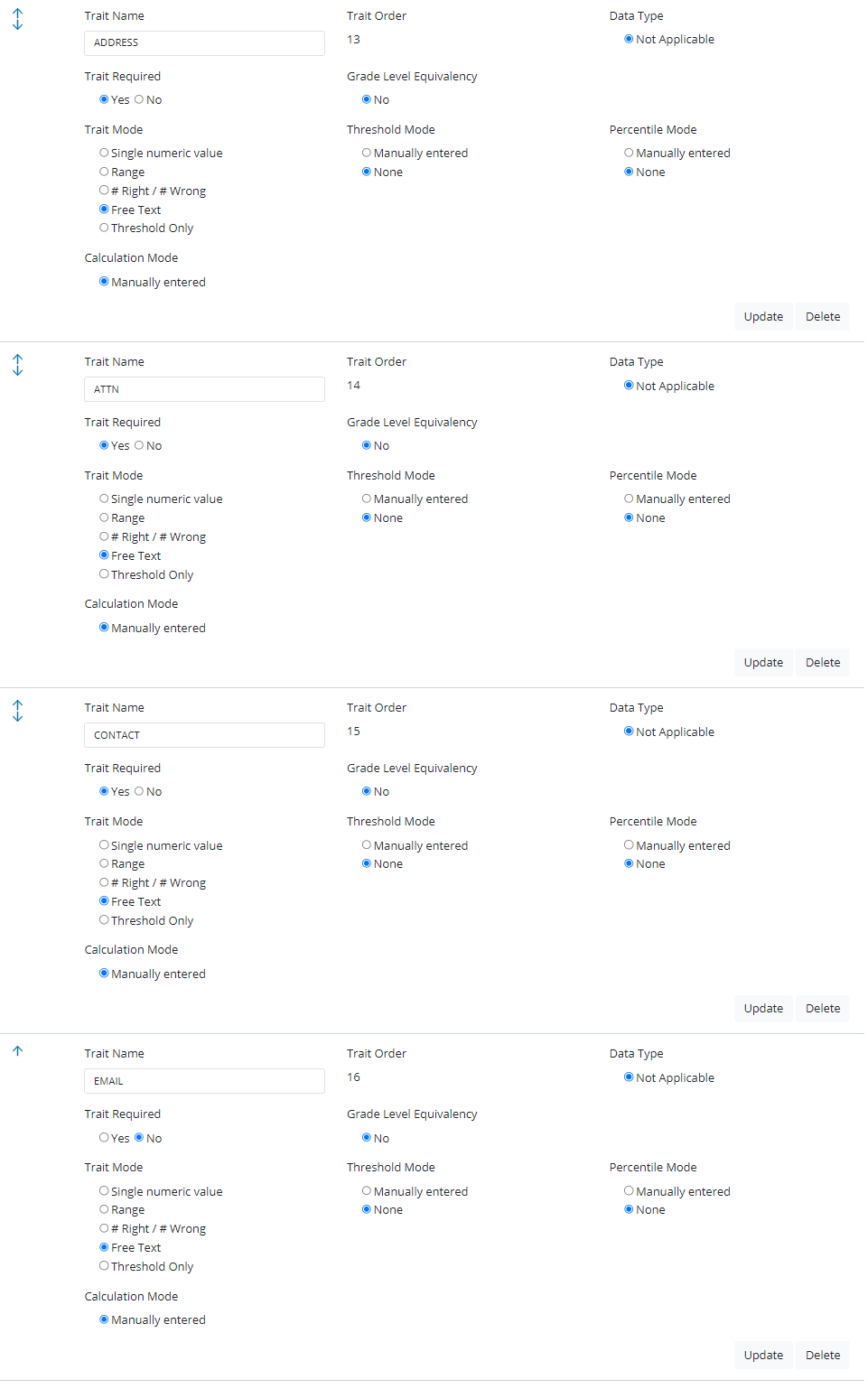This screenshot has height=1389, width=868.
Task: Move the CONTACT trait down using arrow
Action: click(x=17, y=716)
